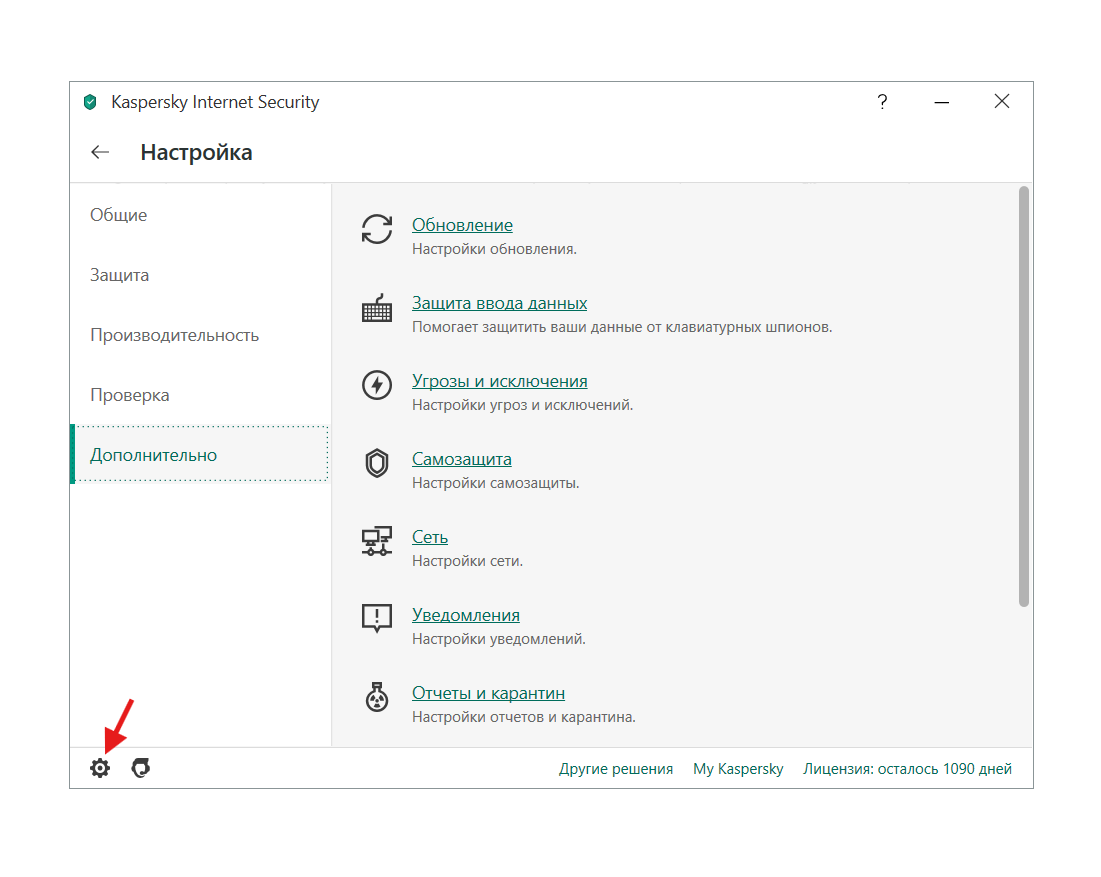Click the Настройка page heading
Viewport: 1101px width, 877px height.
(x=197, y=152)
